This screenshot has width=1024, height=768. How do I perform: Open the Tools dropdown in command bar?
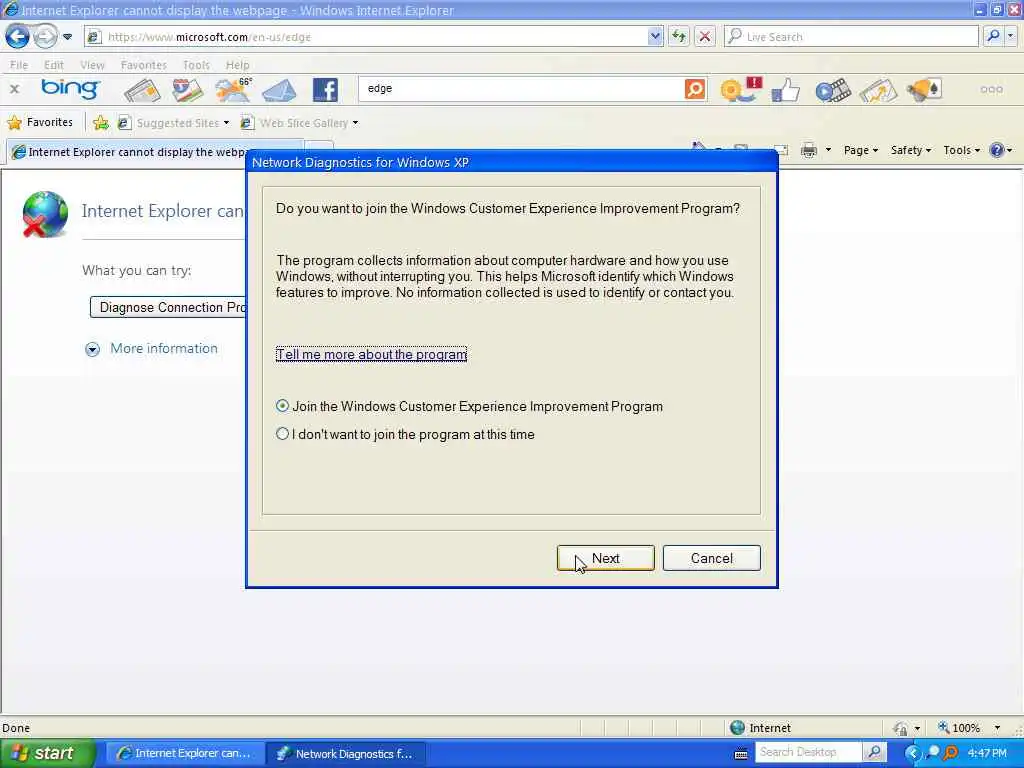click(x=961, y=150)
